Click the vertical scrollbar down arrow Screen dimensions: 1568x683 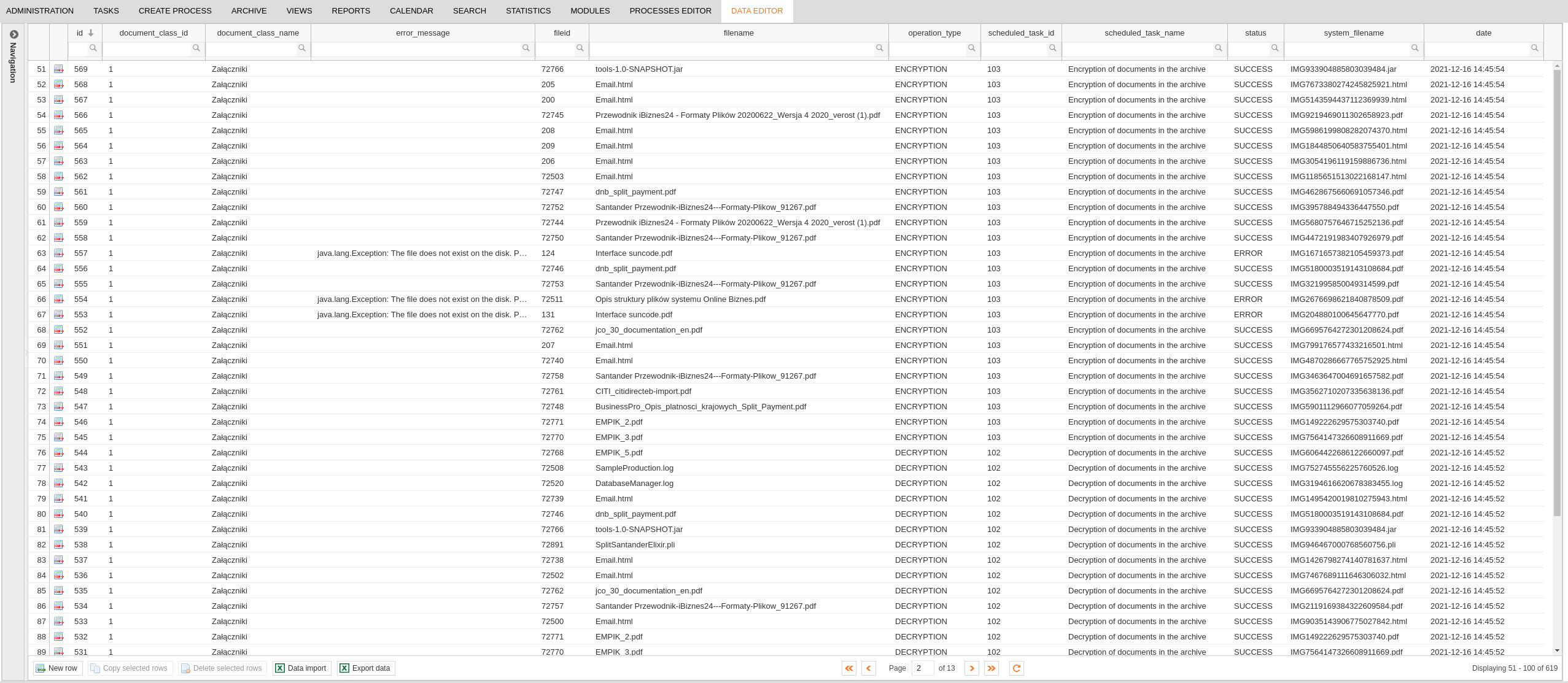point(1557,650)
